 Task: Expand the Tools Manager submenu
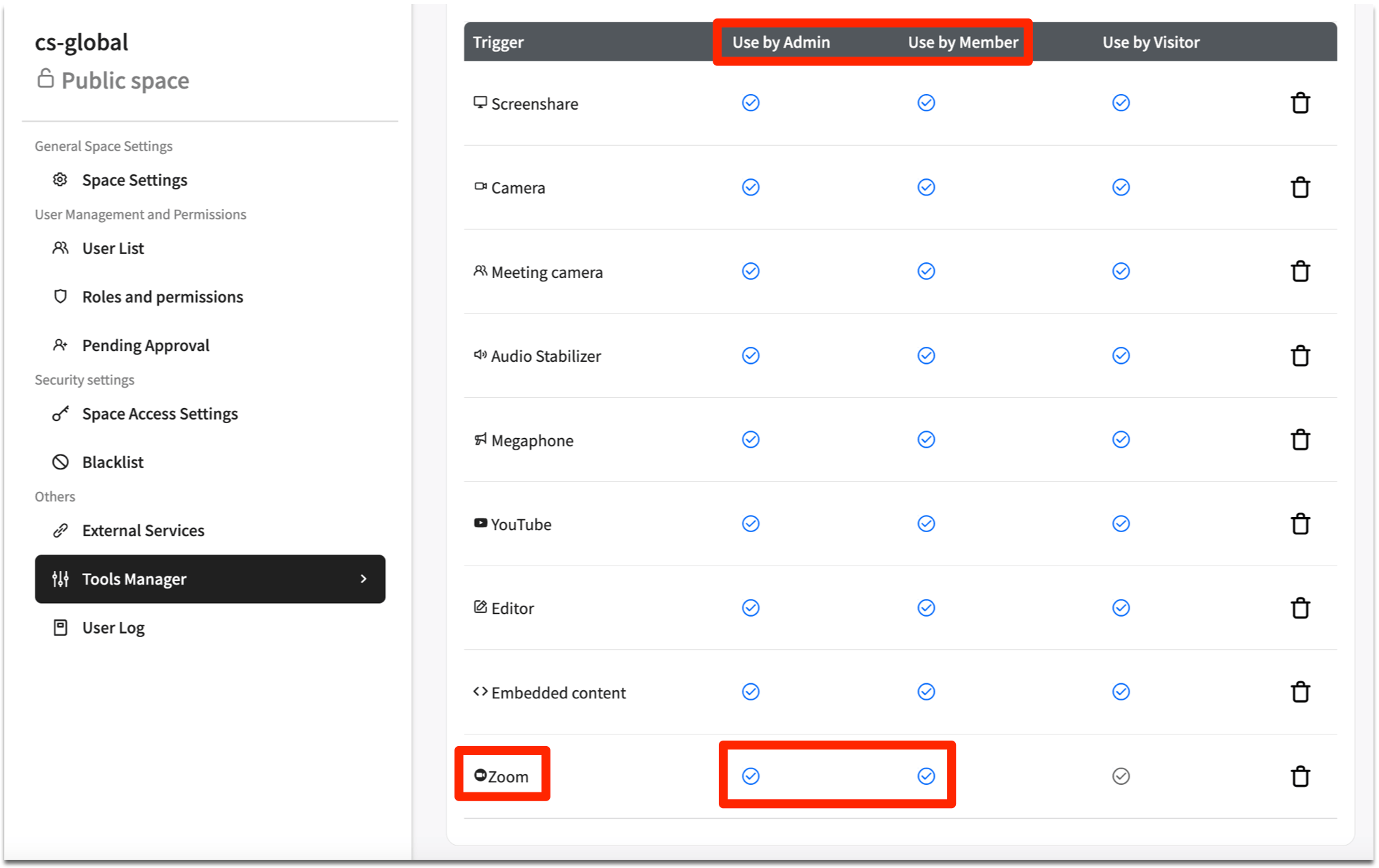[x=364, y=579]
